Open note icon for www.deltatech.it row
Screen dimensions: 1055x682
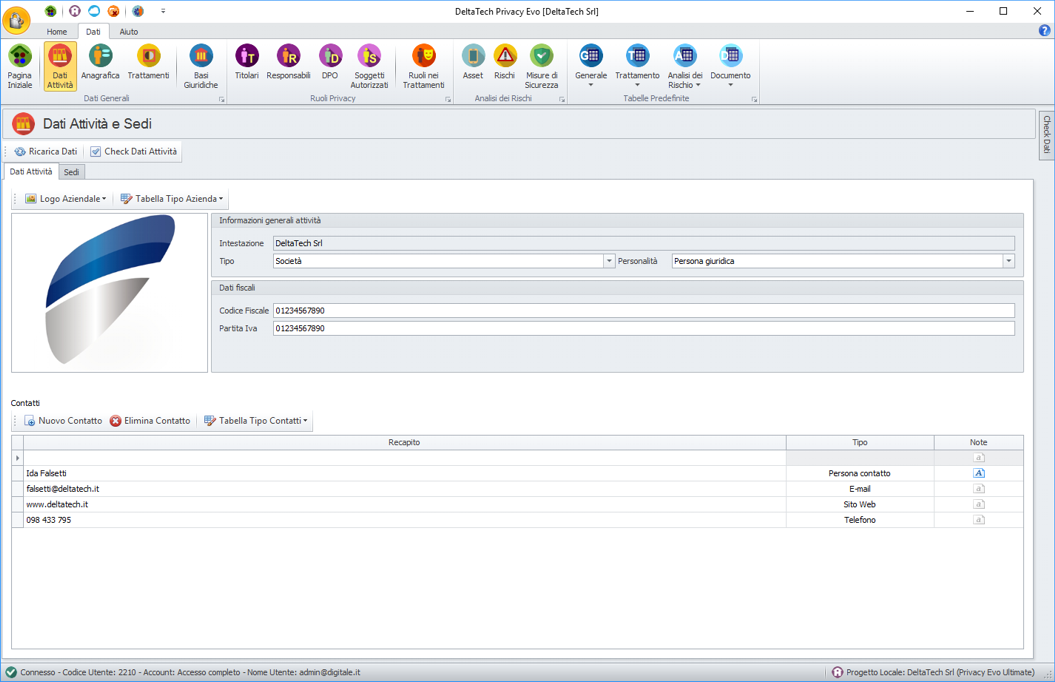979,504
